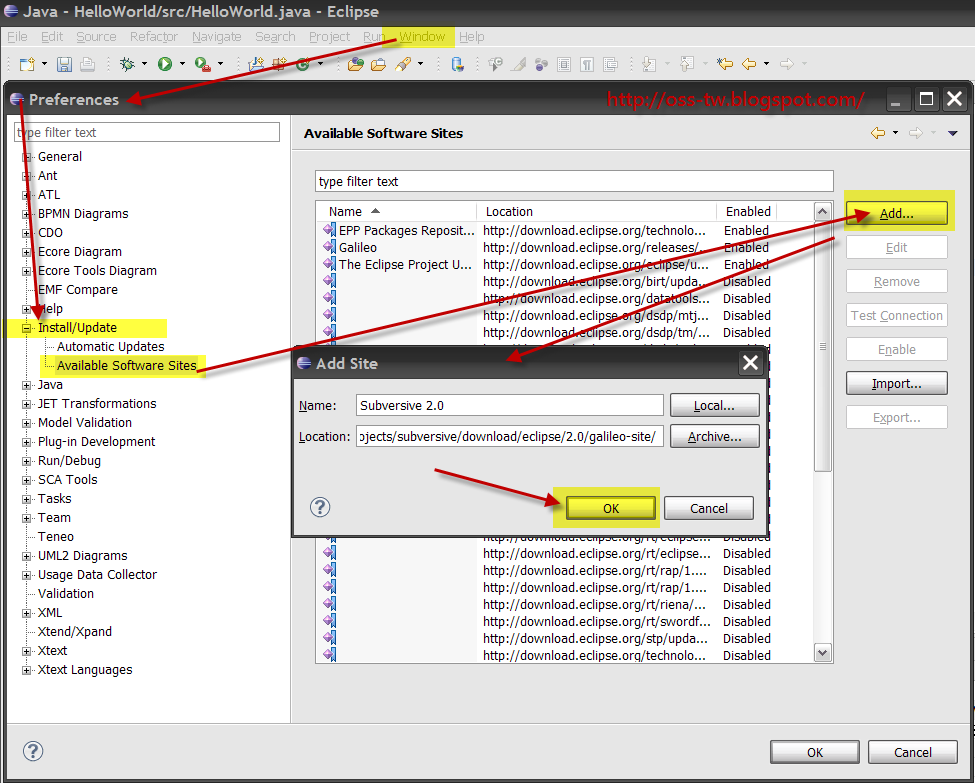Expand the Team preferences node

(26, 519)
